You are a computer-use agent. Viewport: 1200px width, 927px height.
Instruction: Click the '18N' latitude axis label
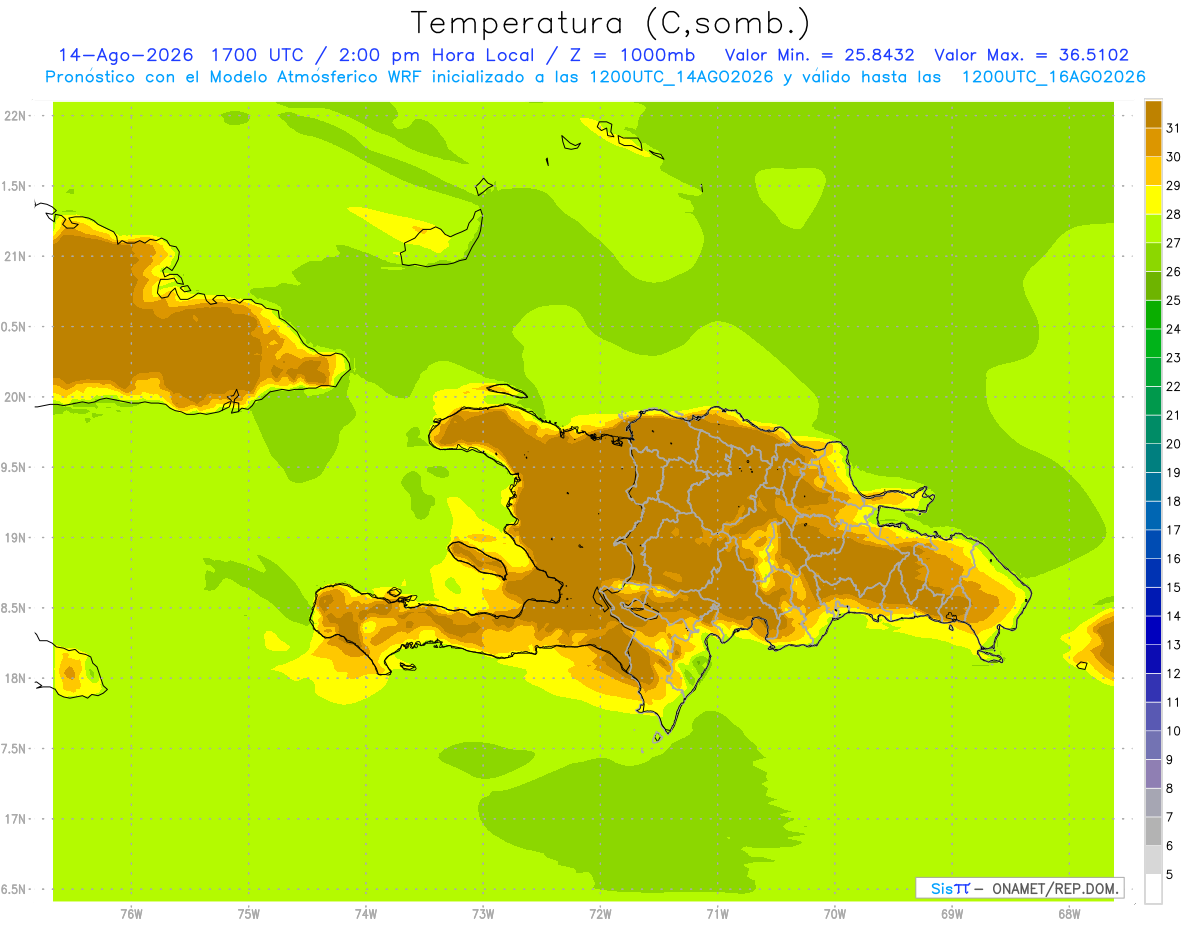tap(14, 678)
